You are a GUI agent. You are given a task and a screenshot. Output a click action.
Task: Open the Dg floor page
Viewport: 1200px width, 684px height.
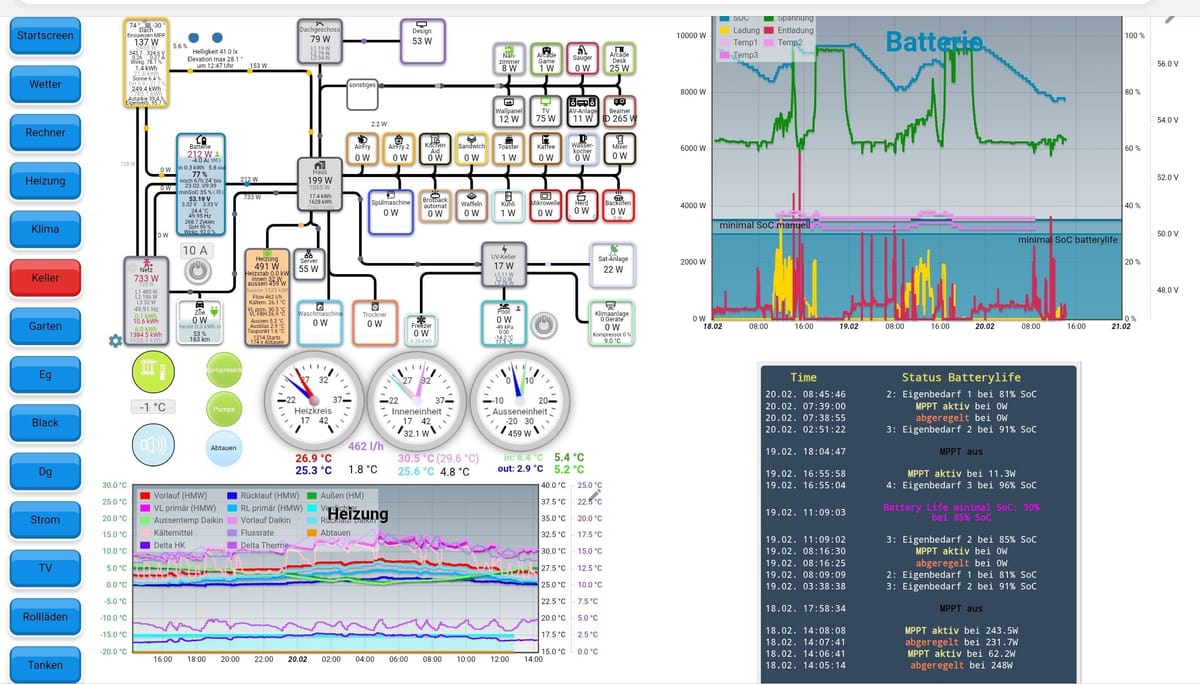point(45,471)
